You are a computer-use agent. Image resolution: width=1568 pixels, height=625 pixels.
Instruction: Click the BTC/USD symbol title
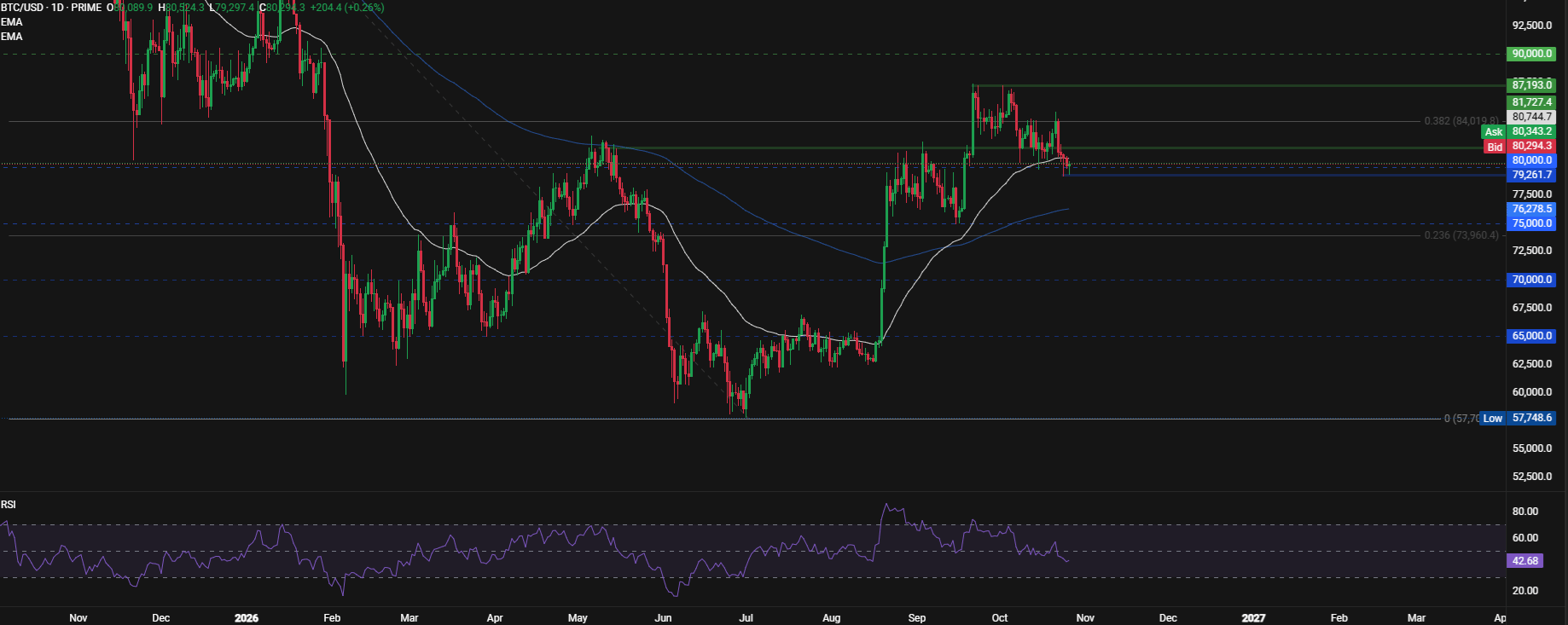click(26, 8)
